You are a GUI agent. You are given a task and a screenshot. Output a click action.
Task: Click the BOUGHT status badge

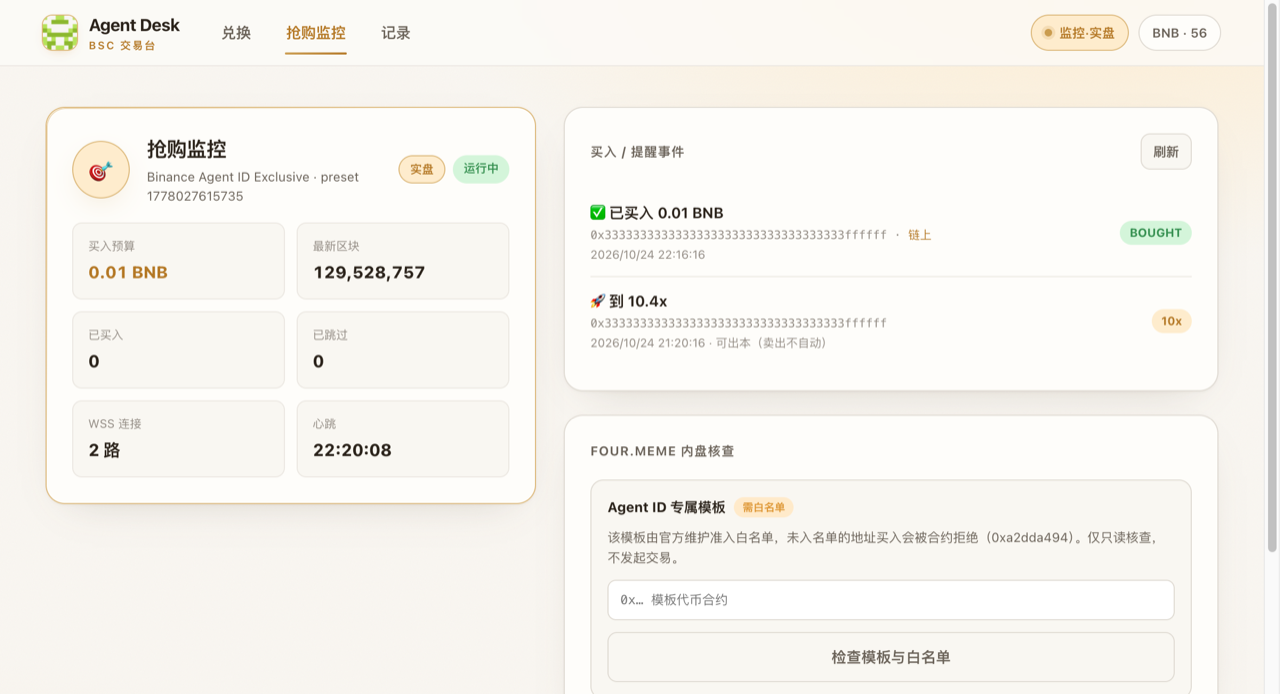pos(1156,233)
